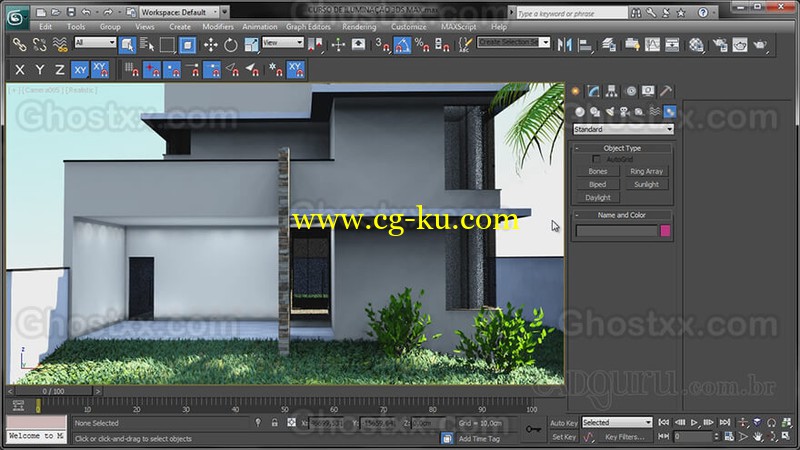Click the Pan View hand icon
Viewport: 800px width, 450px height.
(758, 437)
